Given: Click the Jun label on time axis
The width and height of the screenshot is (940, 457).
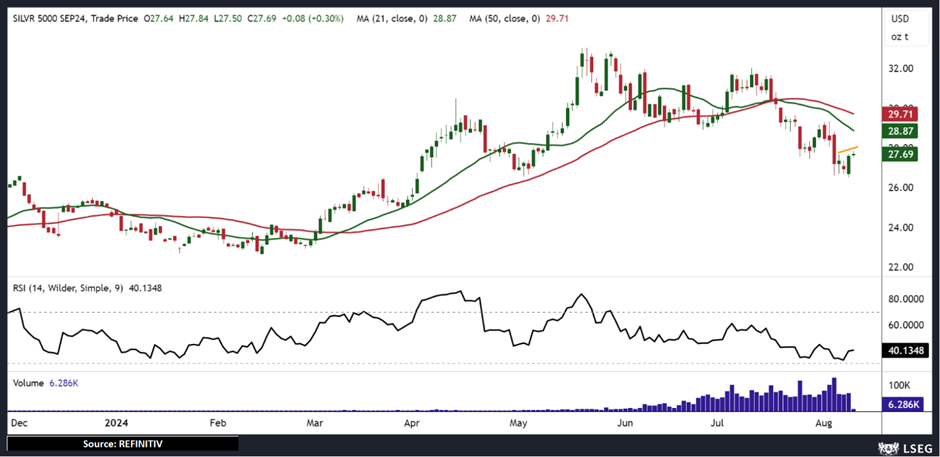Looking at the screenshot, I should click(626, 424).
